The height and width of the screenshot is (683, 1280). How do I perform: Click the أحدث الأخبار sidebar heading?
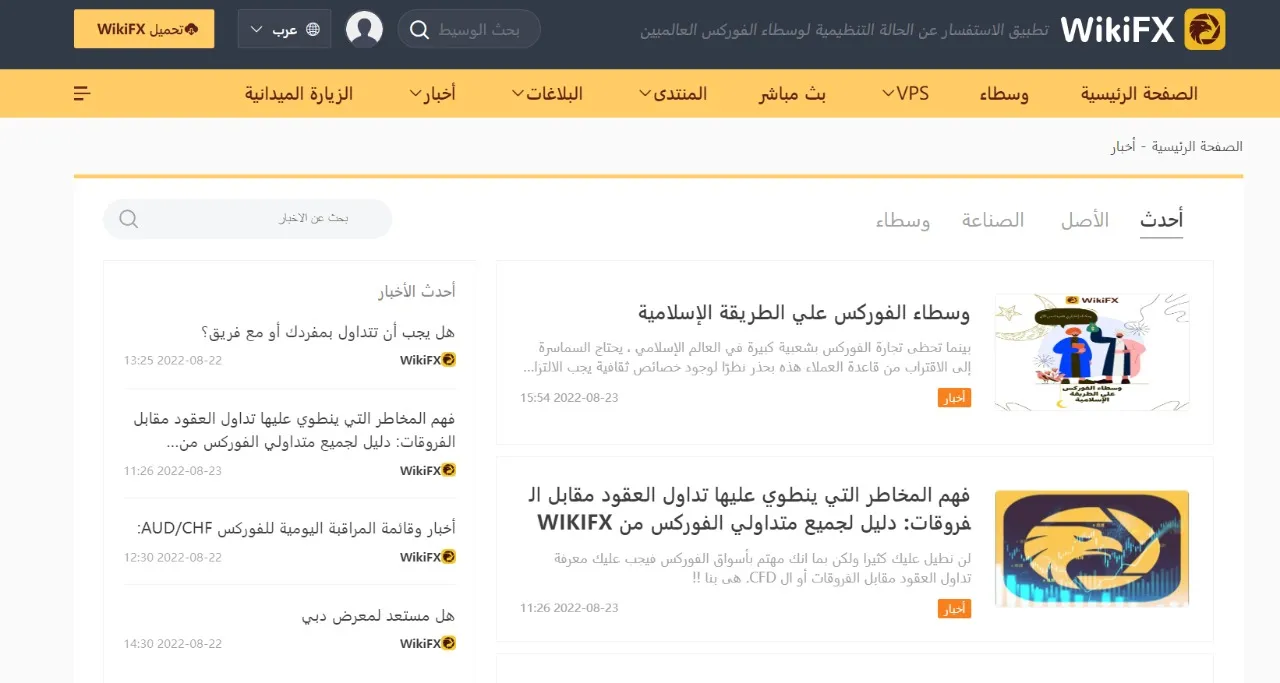(416, 291)
